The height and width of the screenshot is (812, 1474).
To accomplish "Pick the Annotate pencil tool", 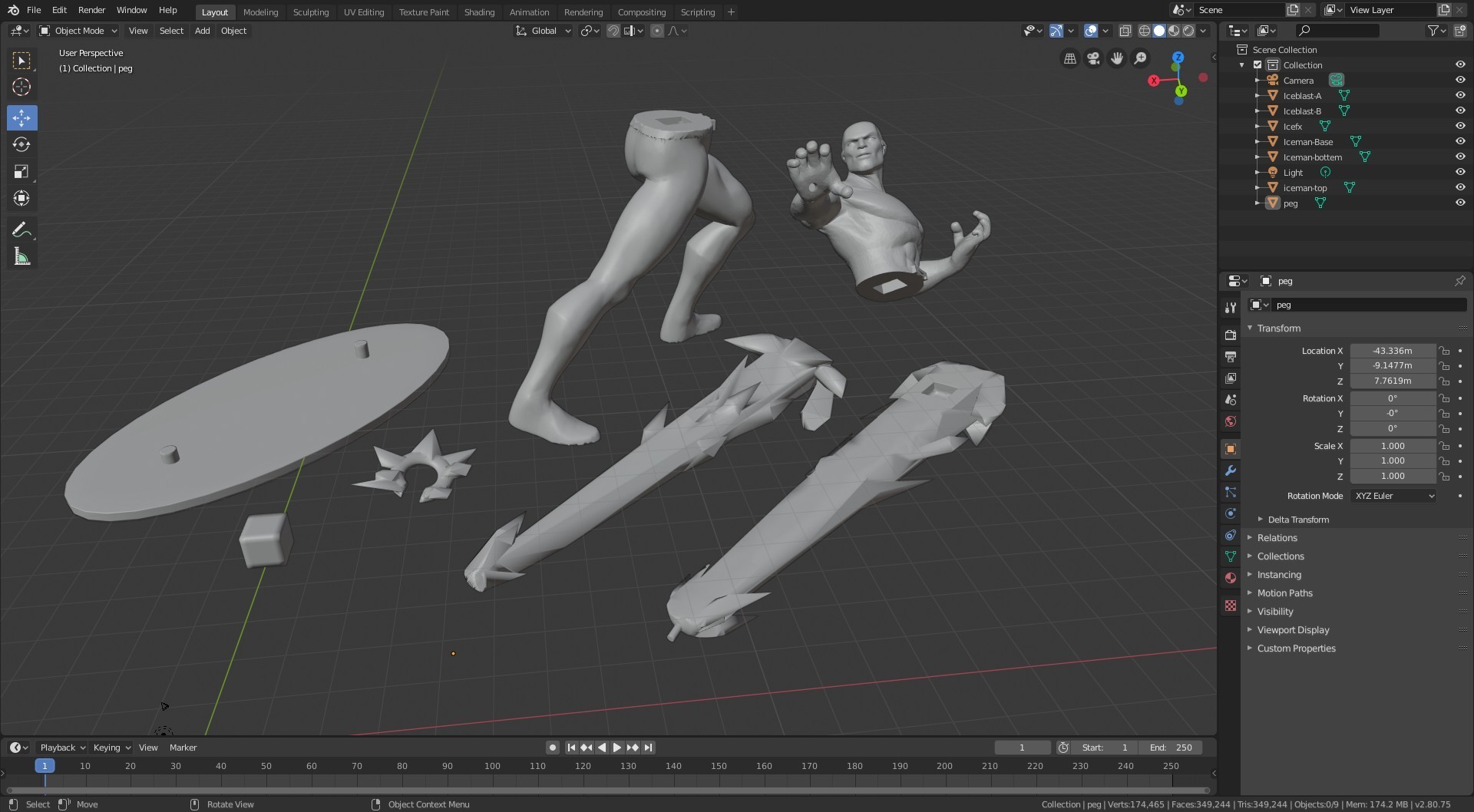I will pos(21,230).
